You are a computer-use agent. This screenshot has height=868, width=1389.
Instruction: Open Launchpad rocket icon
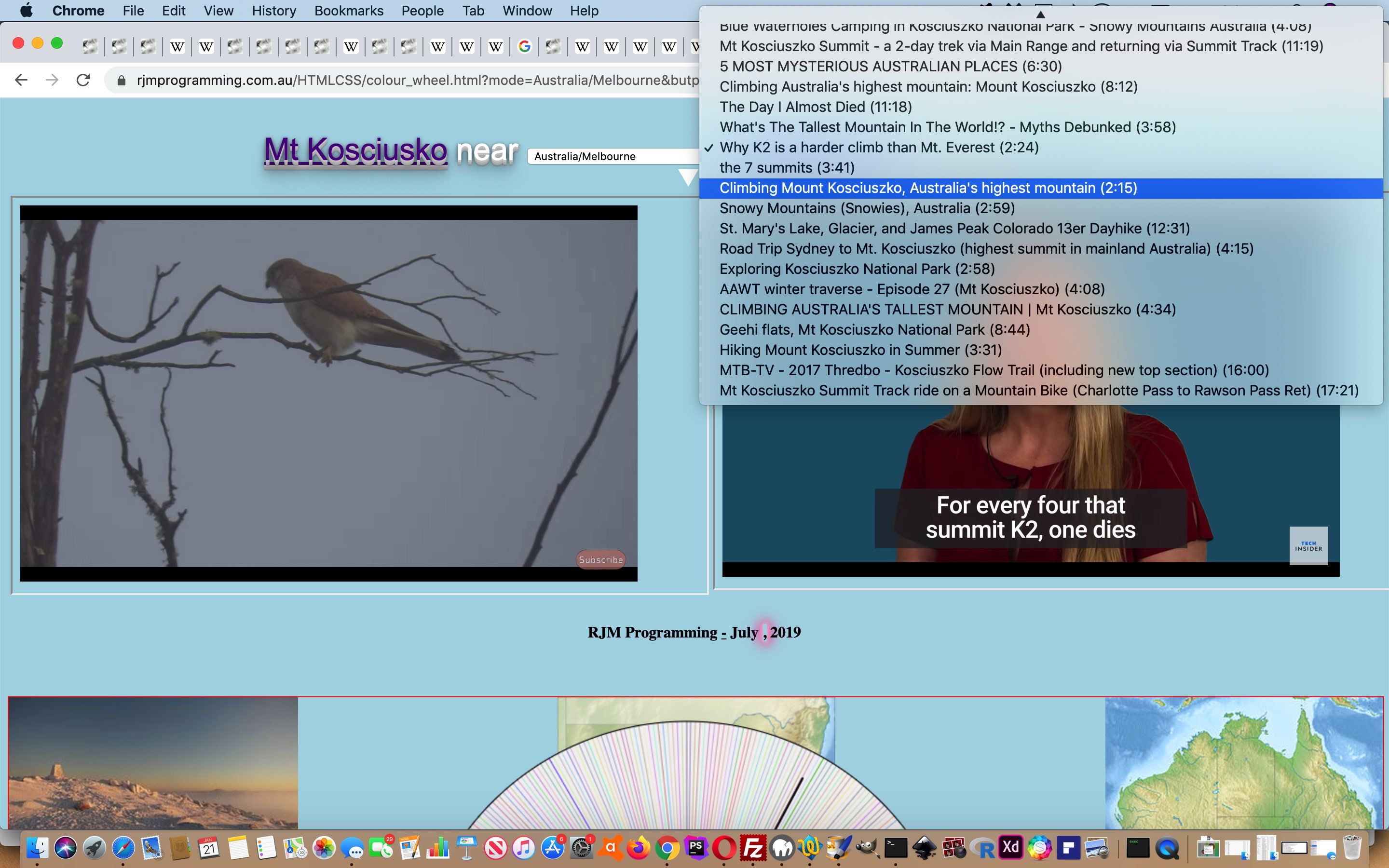94,847
